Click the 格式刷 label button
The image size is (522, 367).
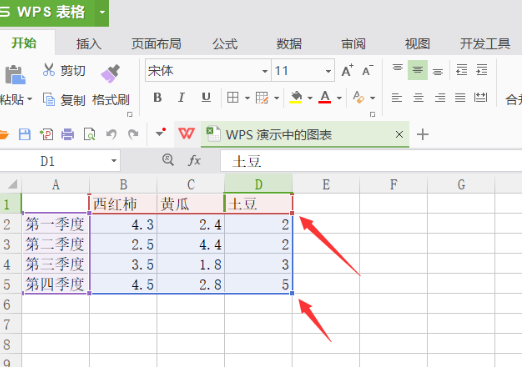click(x=111, y=100)
